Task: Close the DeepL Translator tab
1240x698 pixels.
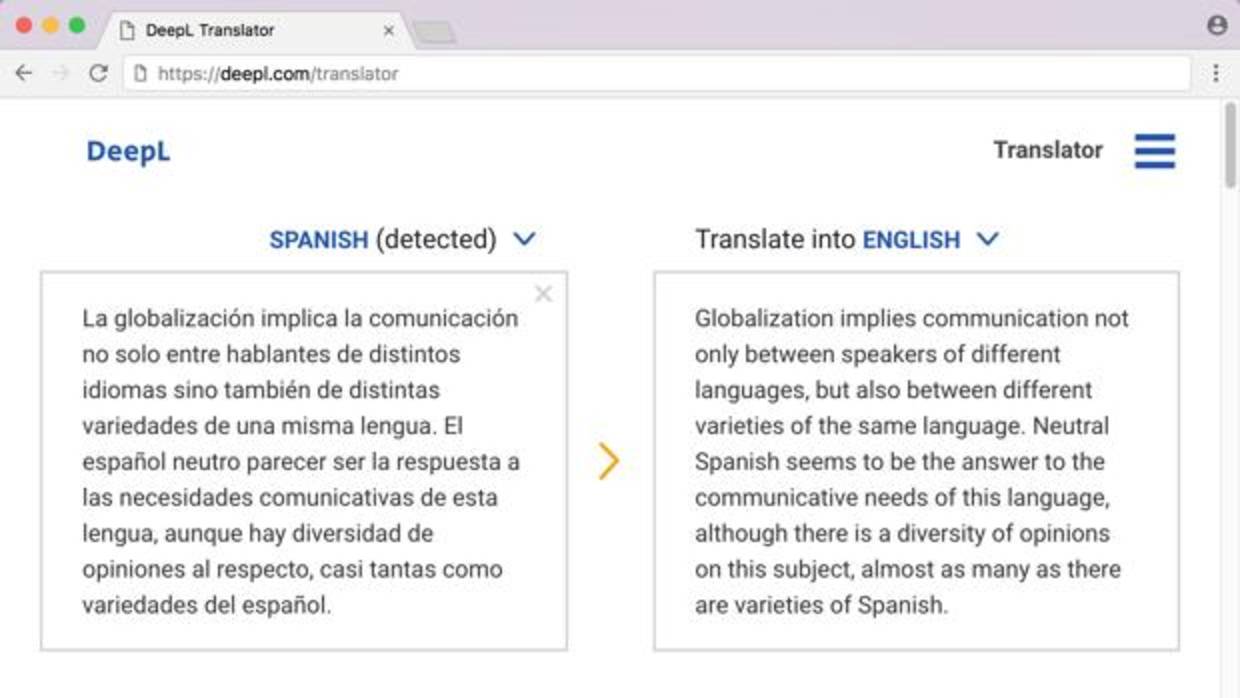Action: (x=389, y=31)
